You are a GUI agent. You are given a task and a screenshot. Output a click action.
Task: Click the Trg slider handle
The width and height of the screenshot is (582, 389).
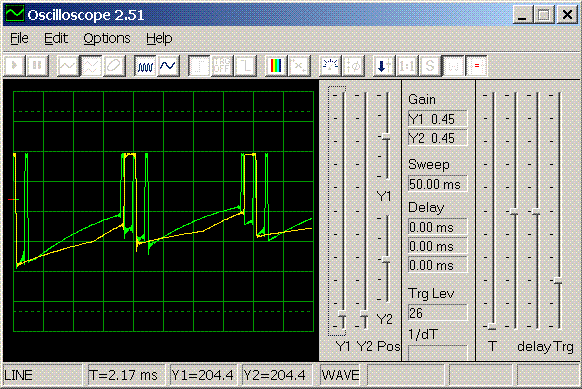tap(558, 281)
